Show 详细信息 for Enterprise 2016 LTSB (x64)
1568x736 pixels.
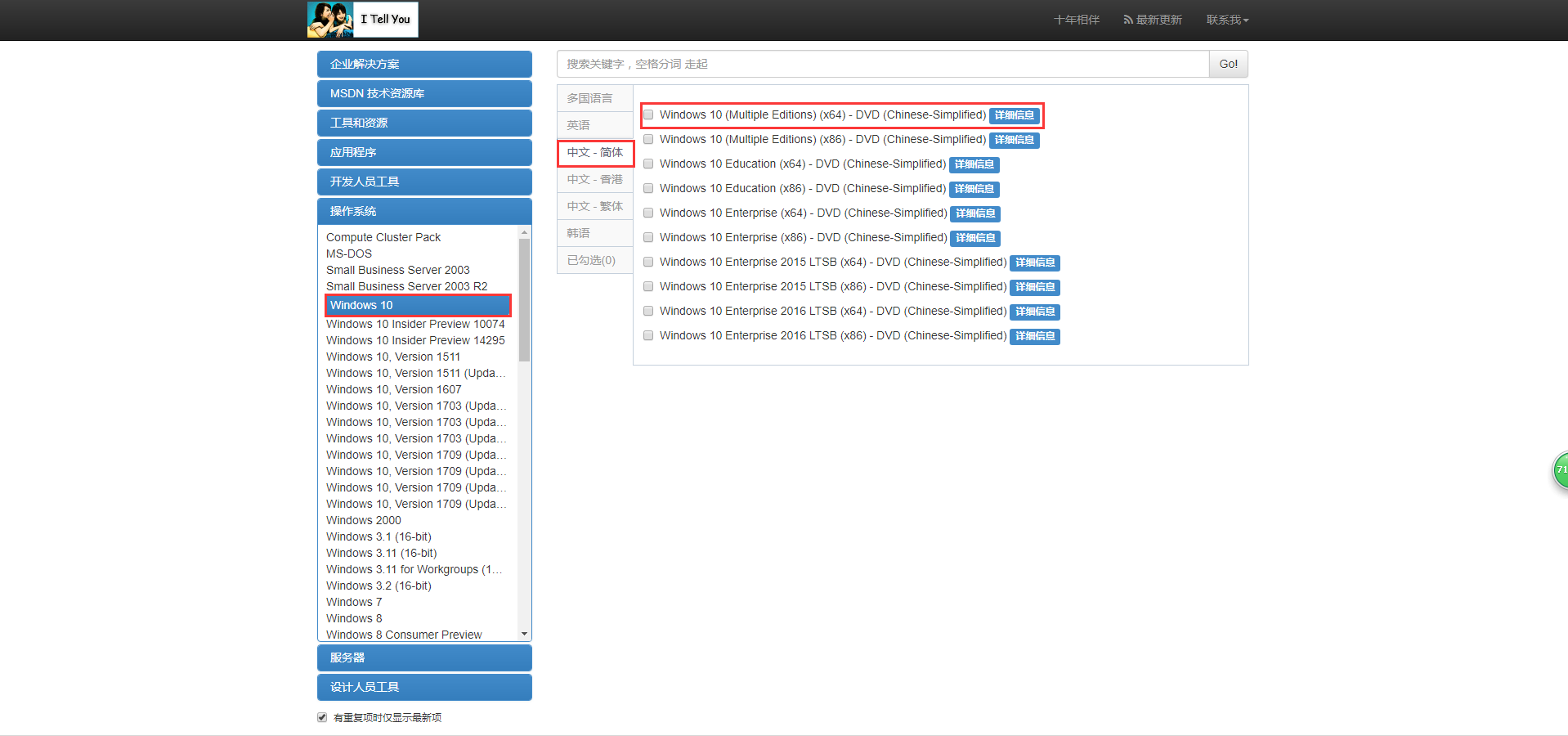pos(1035,312)
